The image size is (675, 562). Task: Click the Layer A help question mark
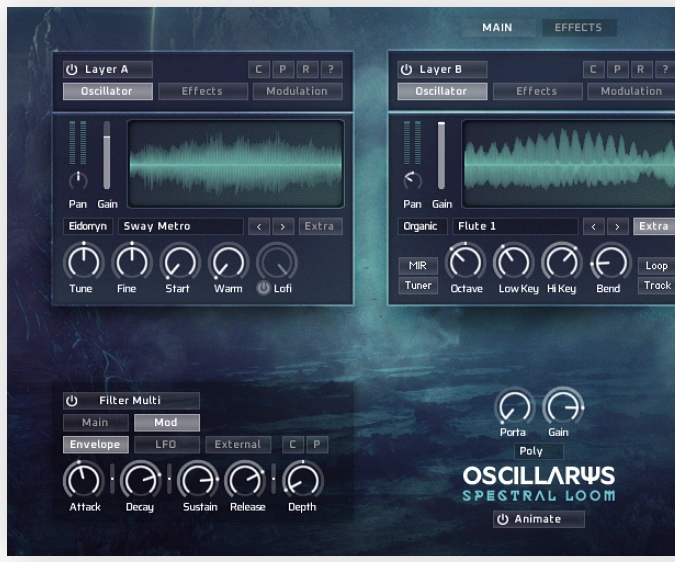[x=331, y=70]
